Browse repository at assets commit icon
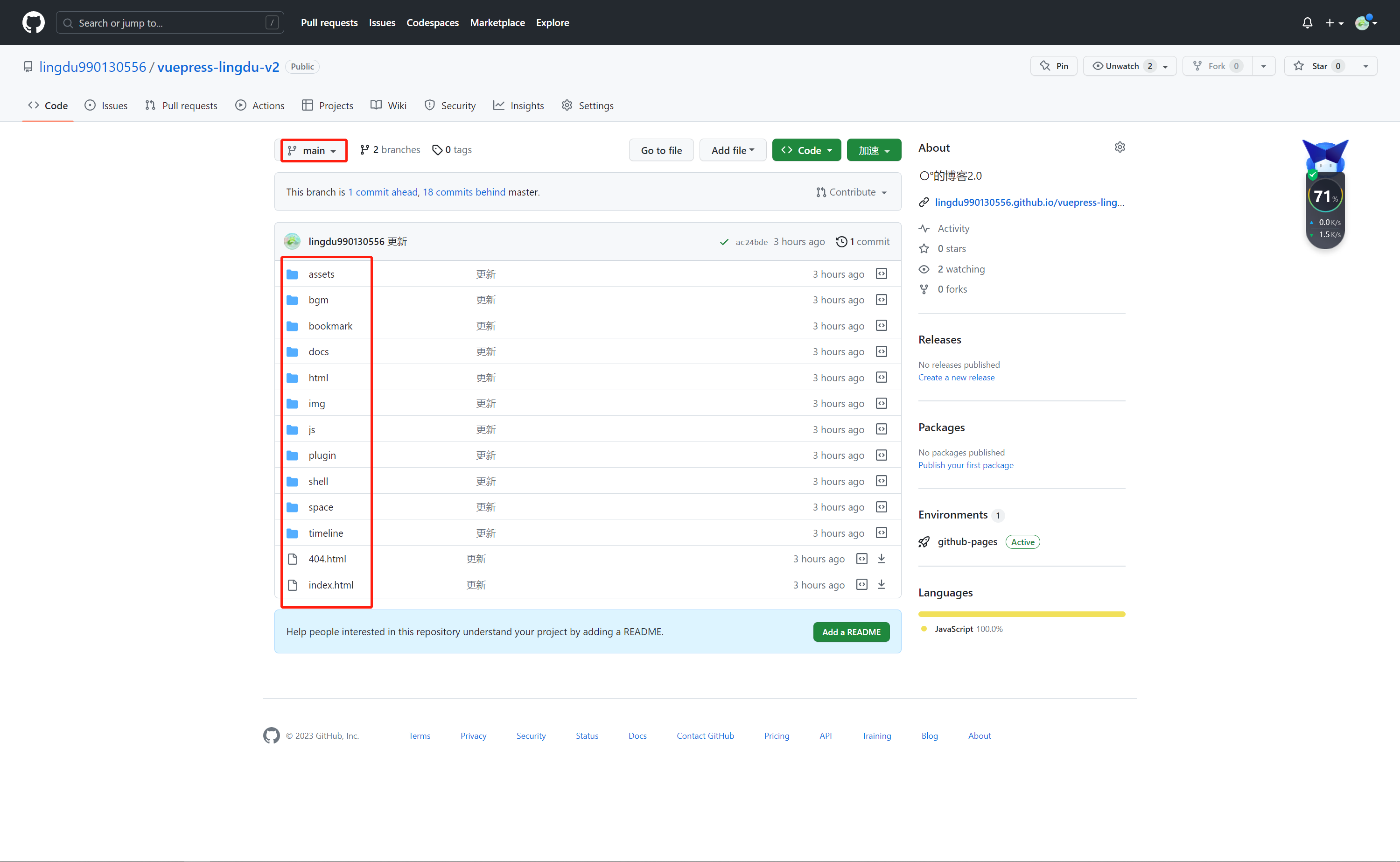Viewport: 1400px width, 862px height. pos(881,274)
